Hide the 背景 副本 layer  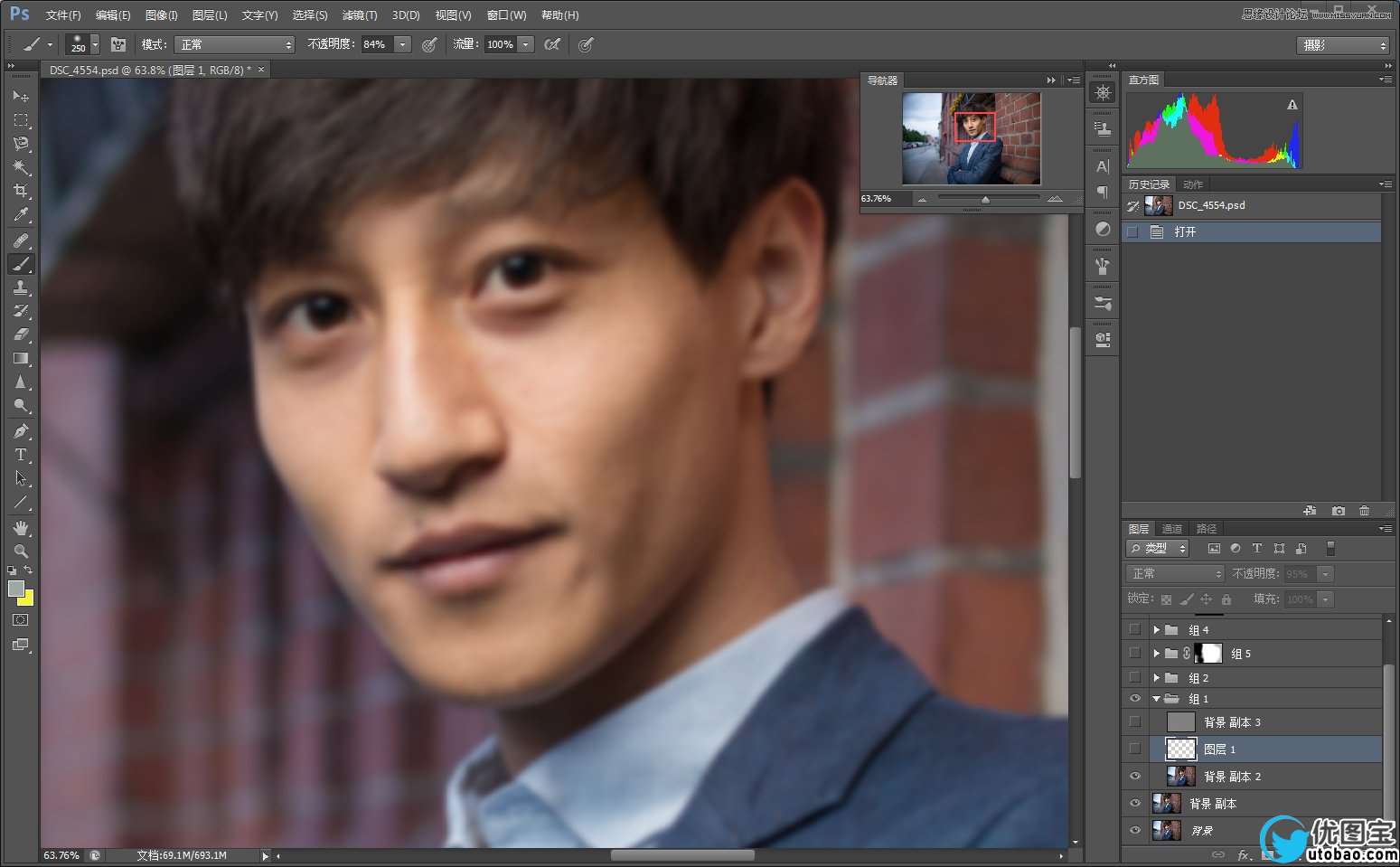(x=1135, y=803)
